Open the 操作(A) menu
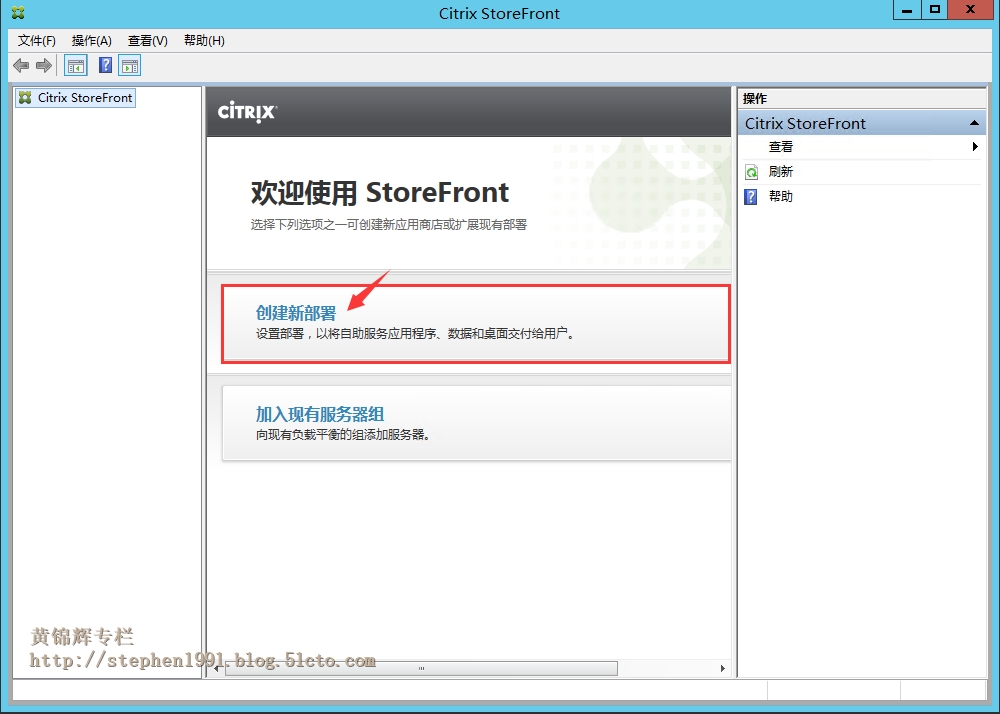Image resolution: width=1000 pixels, height=714 pixels. [92, 41]
